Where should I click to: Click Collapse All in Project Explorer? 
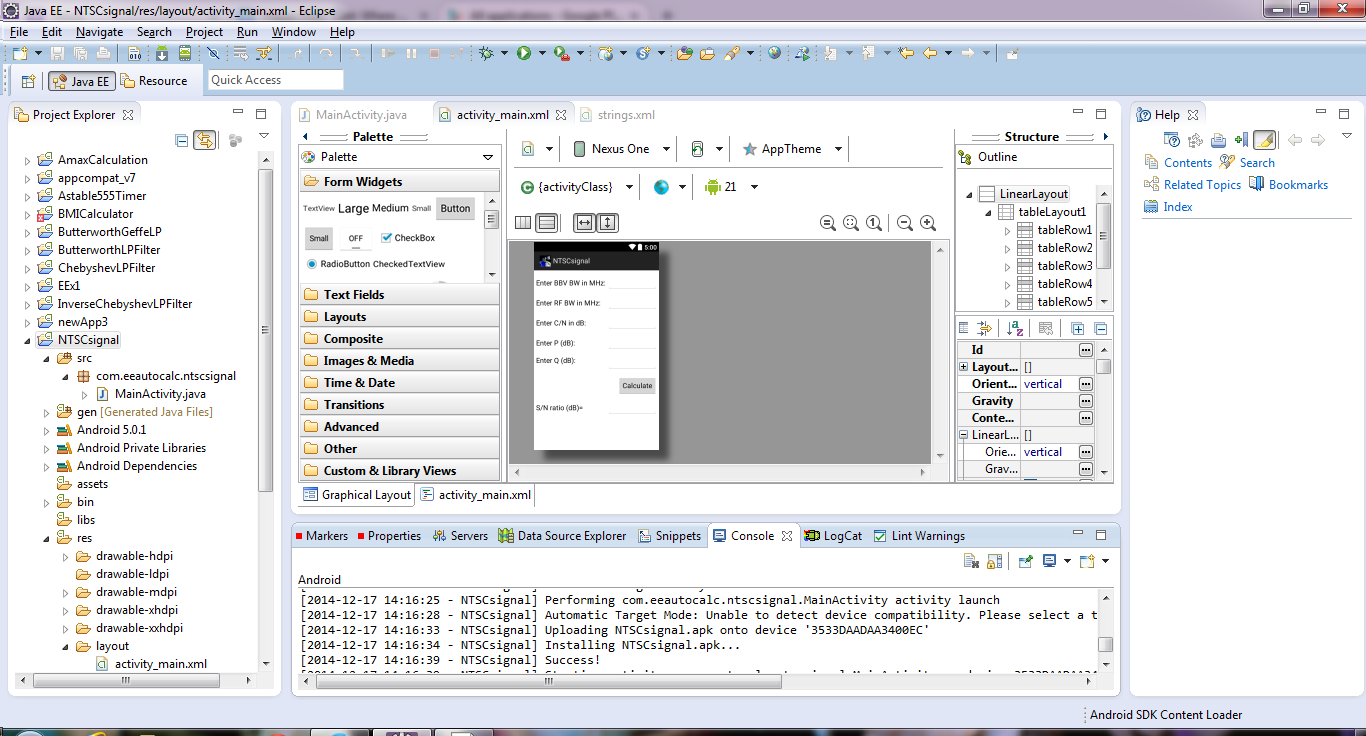[x=181, y=140]
